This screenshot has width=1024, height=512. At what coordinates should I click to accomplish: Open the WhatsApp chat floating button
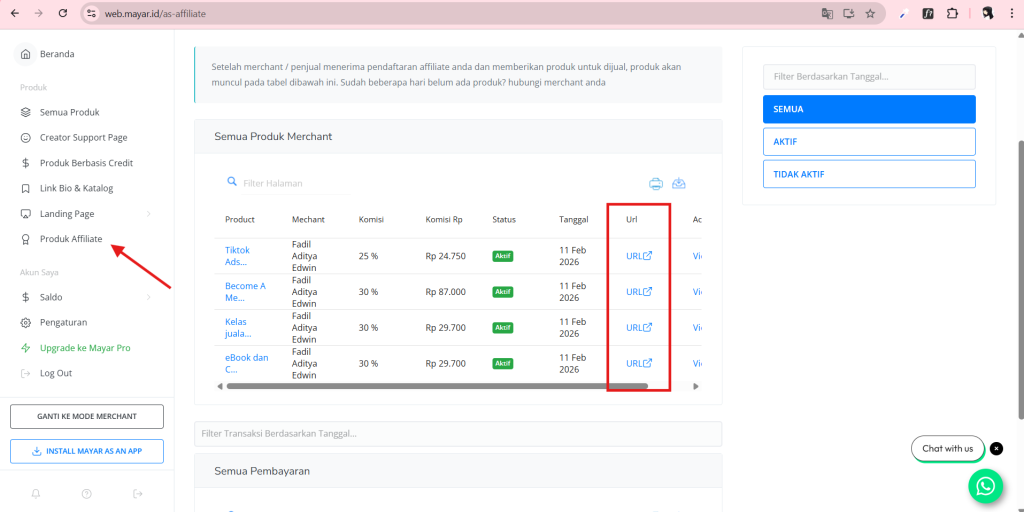tap(985, 486)
